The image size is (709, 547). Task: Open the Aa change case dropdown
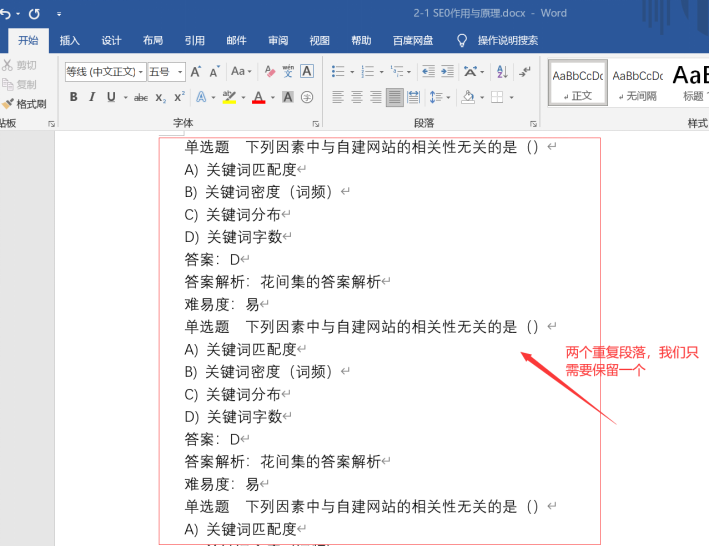[x=241, y=71]
